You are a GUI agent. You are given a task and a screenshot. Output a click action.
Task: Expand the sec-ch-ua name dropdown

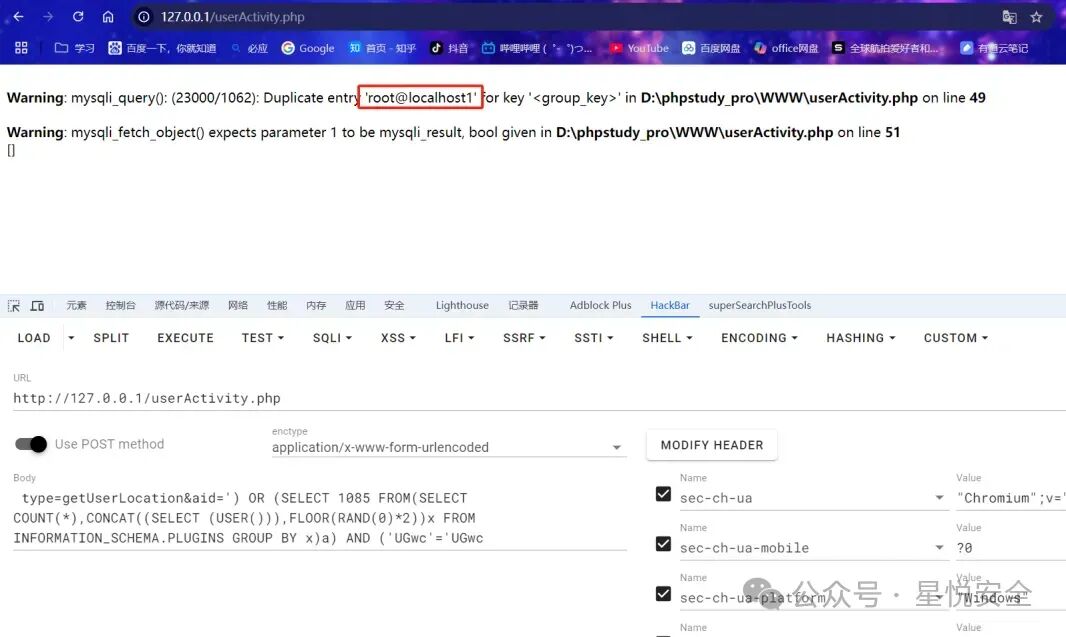click(940, 498)
